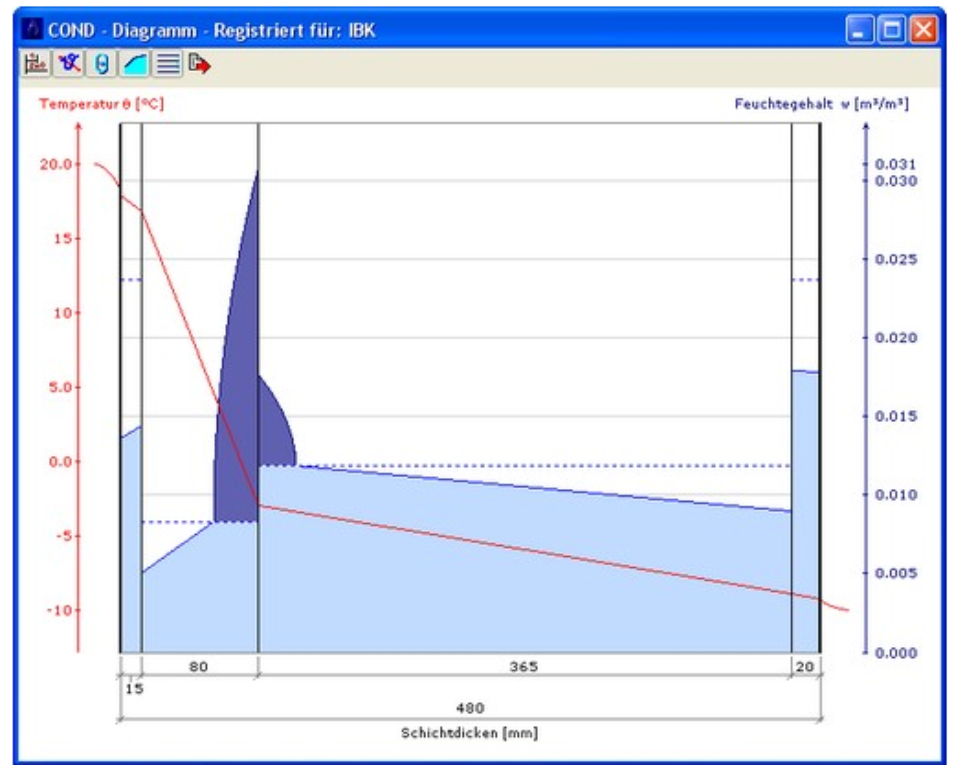This screenshot has height=765, width=954.
Task: Click the Feuchtegehalt w axis label
Action: (x=820, y=103)
